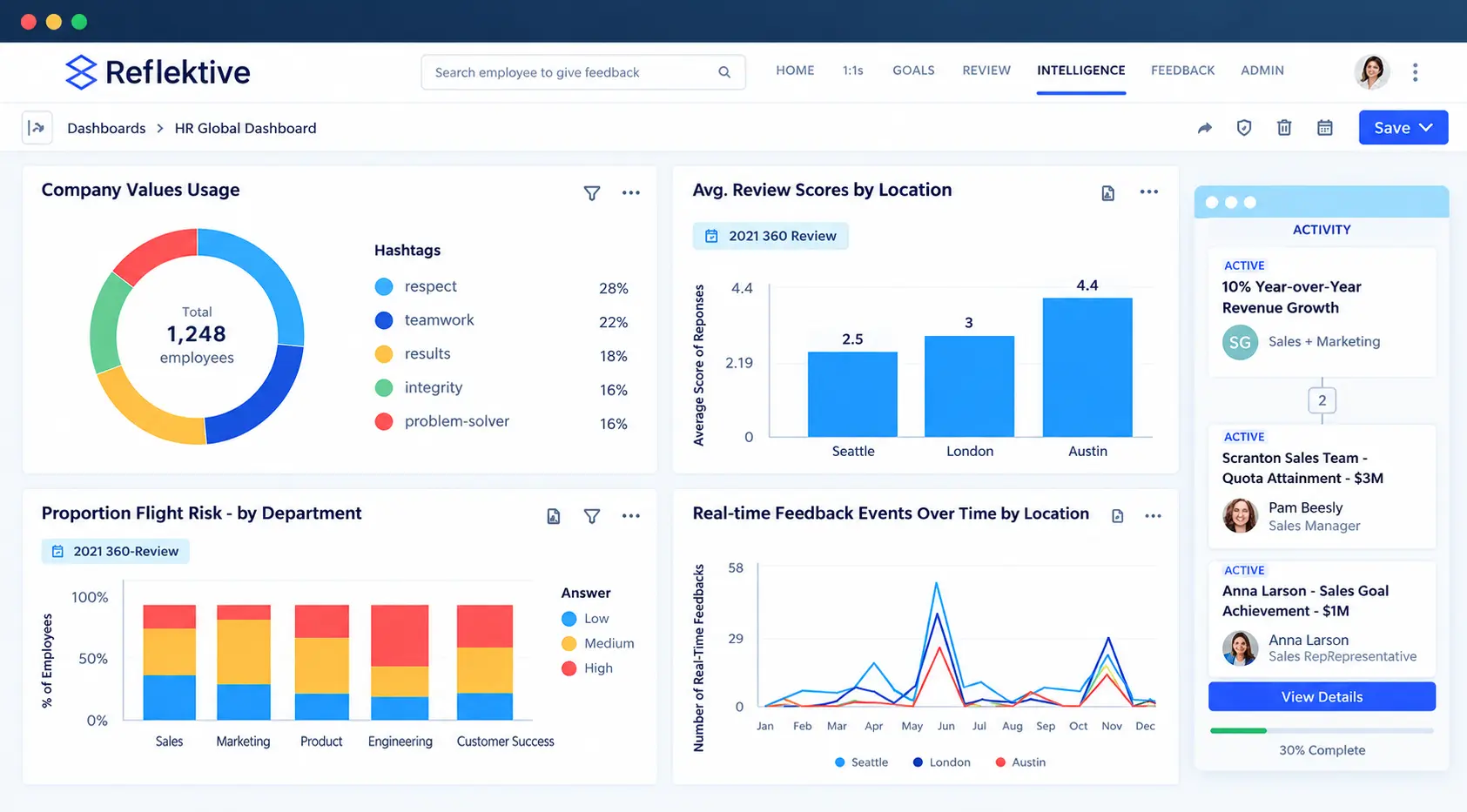Click the user profile avatar
The width and height of the screenshot is (1467, 812).
coord(1371,72)
